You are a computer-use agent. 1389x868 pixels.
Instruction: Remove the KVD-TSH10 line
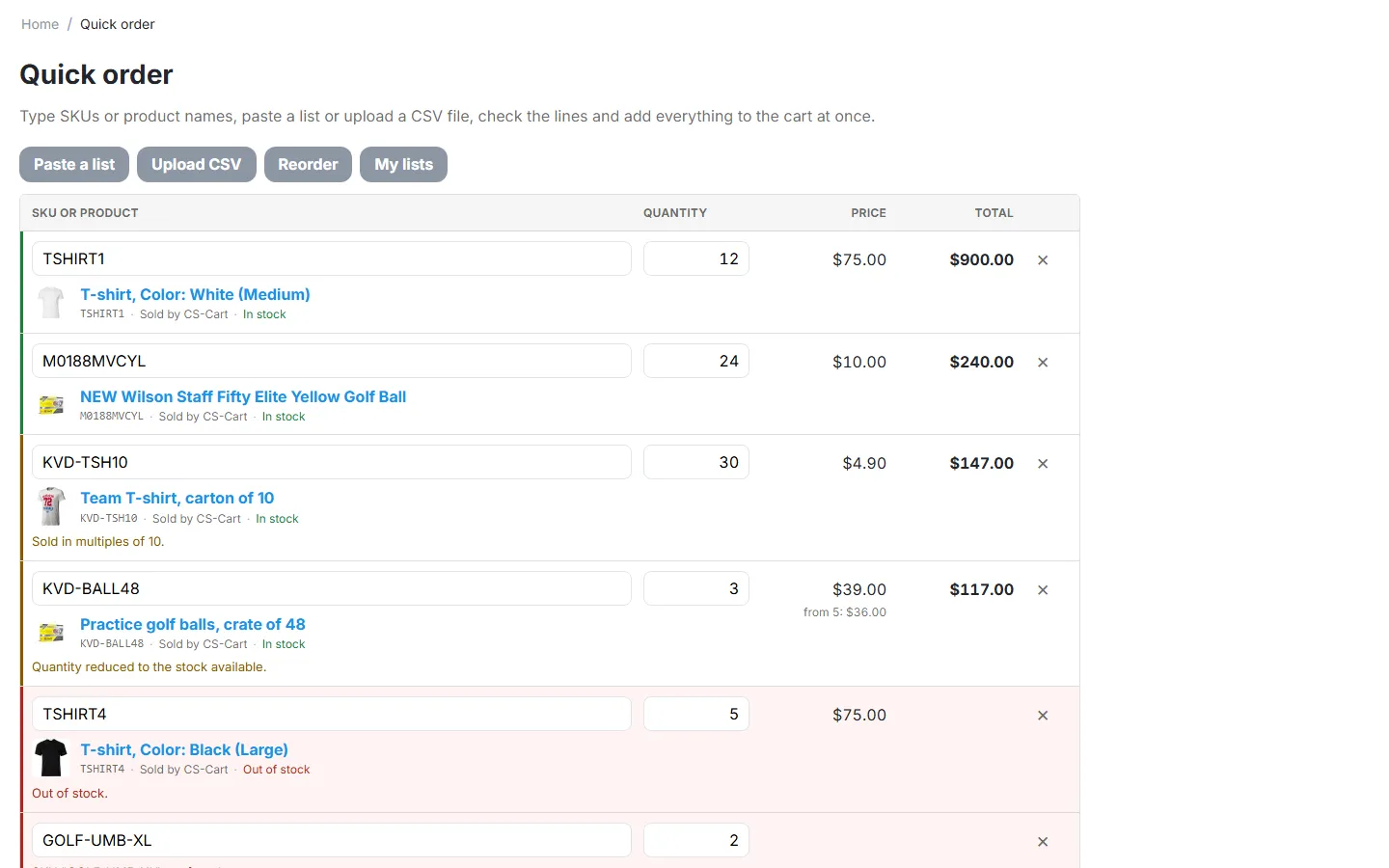point(1043,464)
